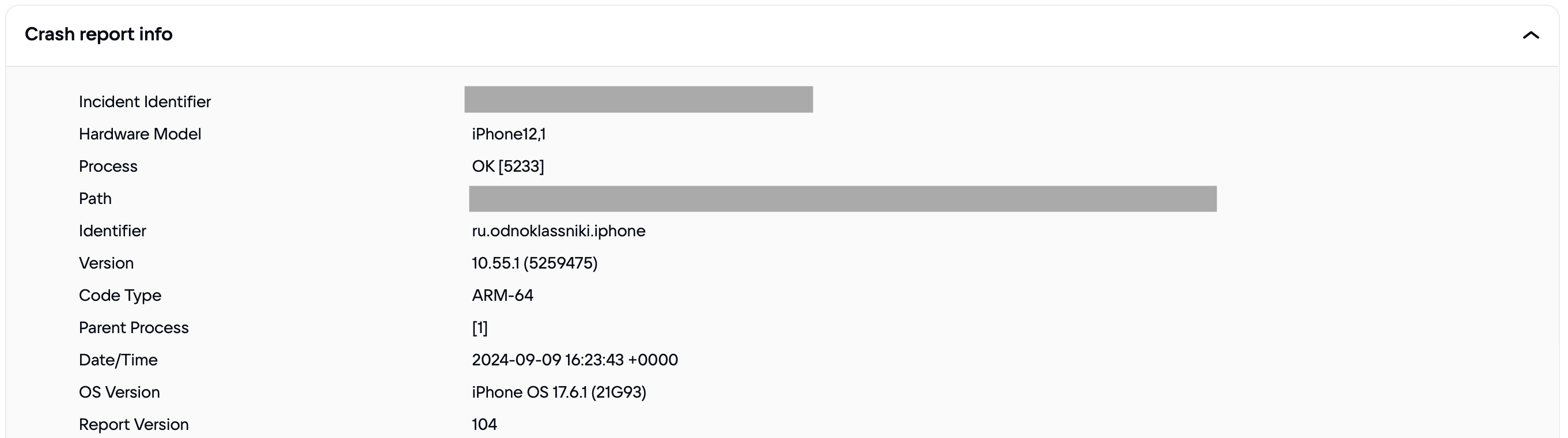
Task: Click the process value OK [5233]
Action: [x=507, y=167]
